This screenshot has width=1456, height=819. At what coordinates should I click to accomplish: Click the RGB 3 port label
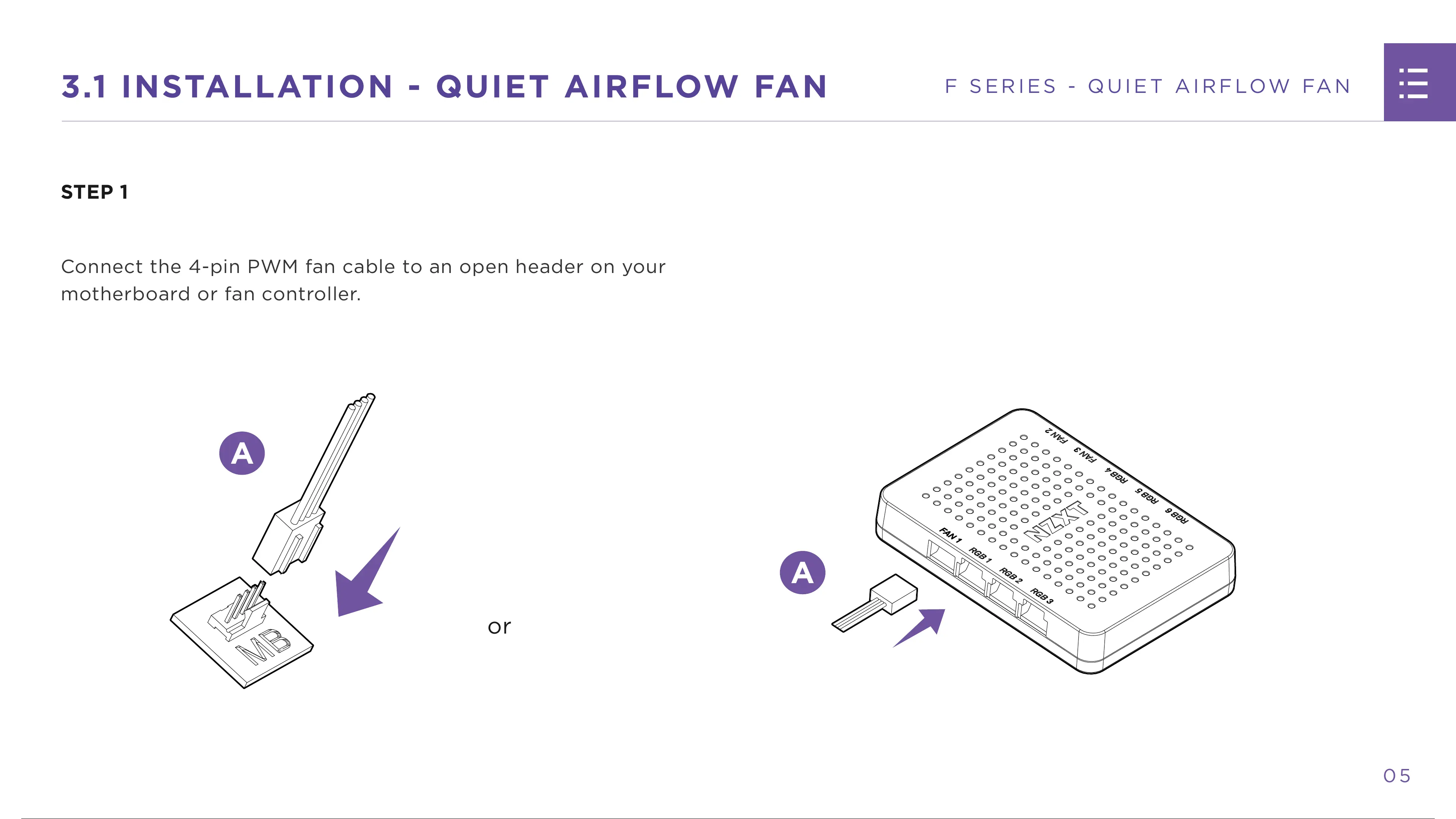coord(1041,595)
